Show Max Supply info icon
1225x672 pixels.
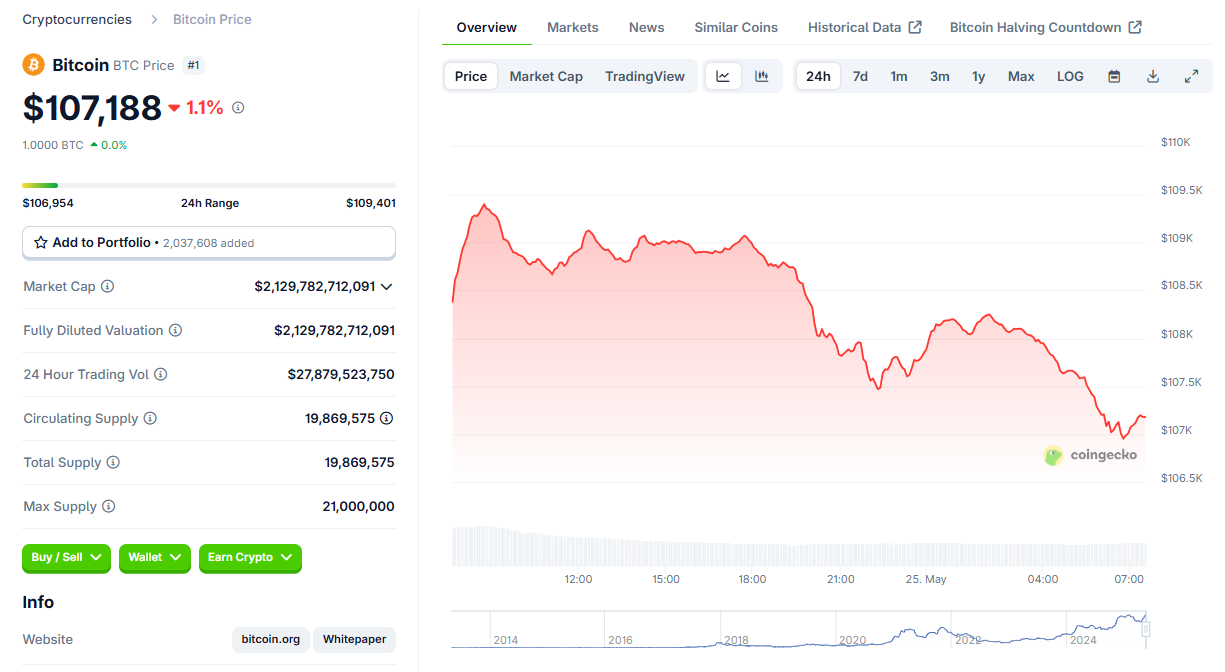(109, 506)
